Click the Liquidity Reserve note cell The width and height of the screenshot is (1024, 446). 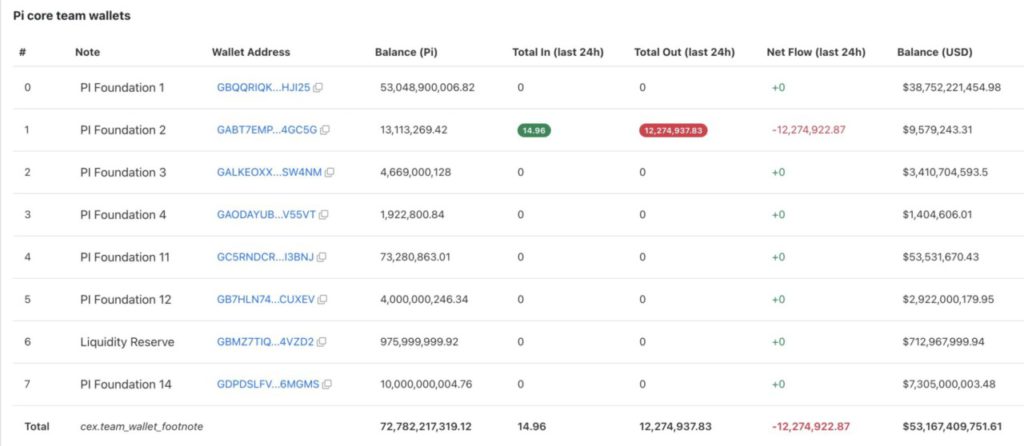[127, 342]
